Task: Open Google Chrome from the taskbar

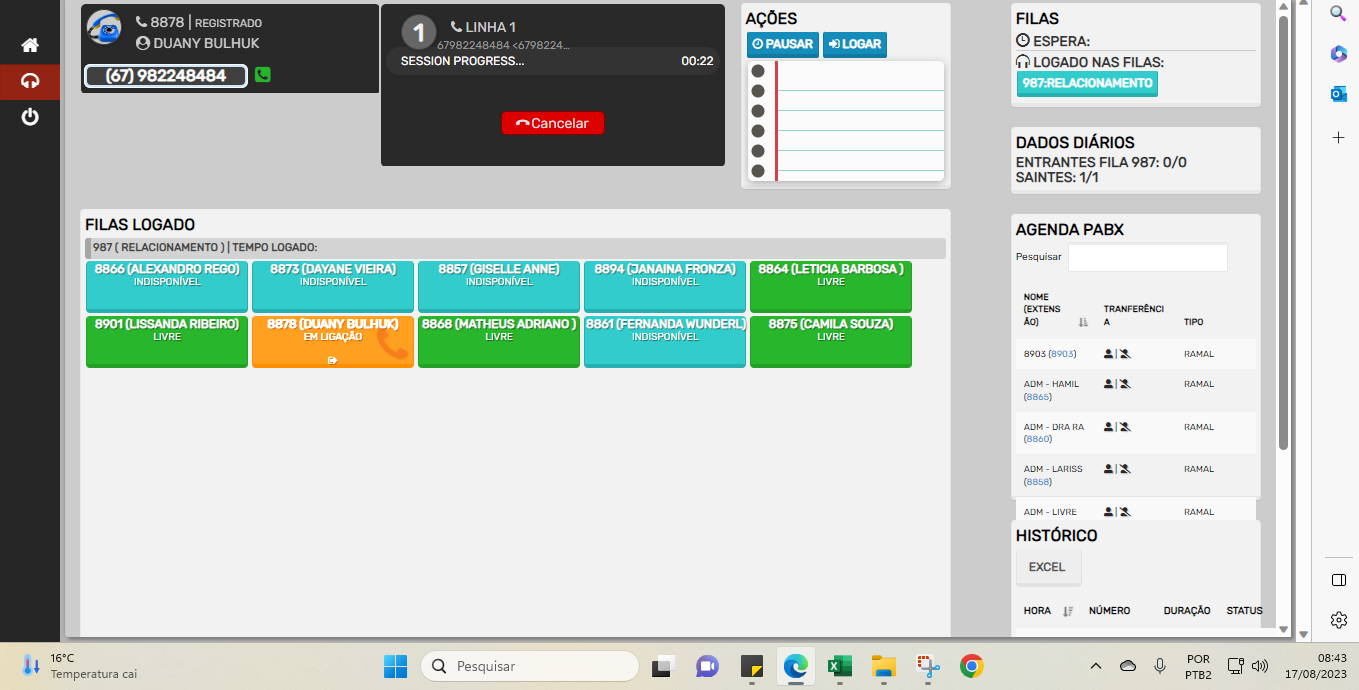Action: [x=971, y=666]
